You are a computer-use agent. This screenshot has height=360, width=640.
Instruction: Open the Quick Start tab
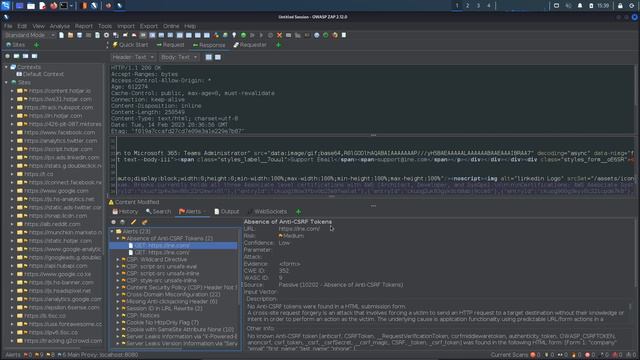pyautogui.click(x=130, y=45)
